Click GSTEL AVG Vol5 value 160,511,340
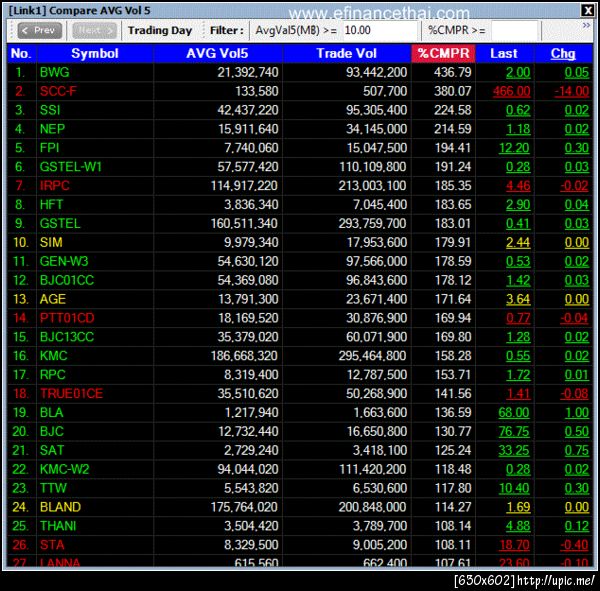The image size is (600, 591). click(x=244, y=224)
